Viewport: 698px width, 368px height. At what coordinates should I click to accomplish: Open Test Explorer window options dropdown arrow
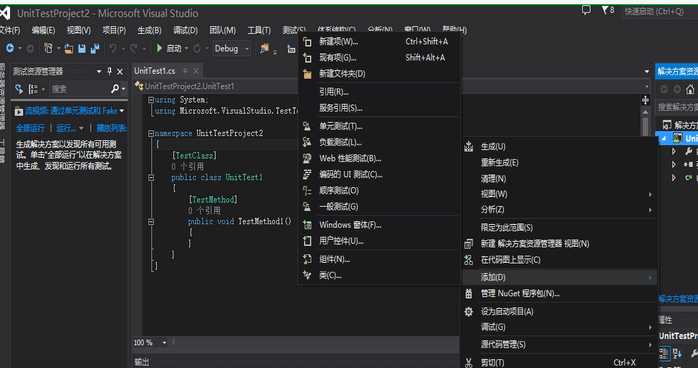tap(99, 72)
